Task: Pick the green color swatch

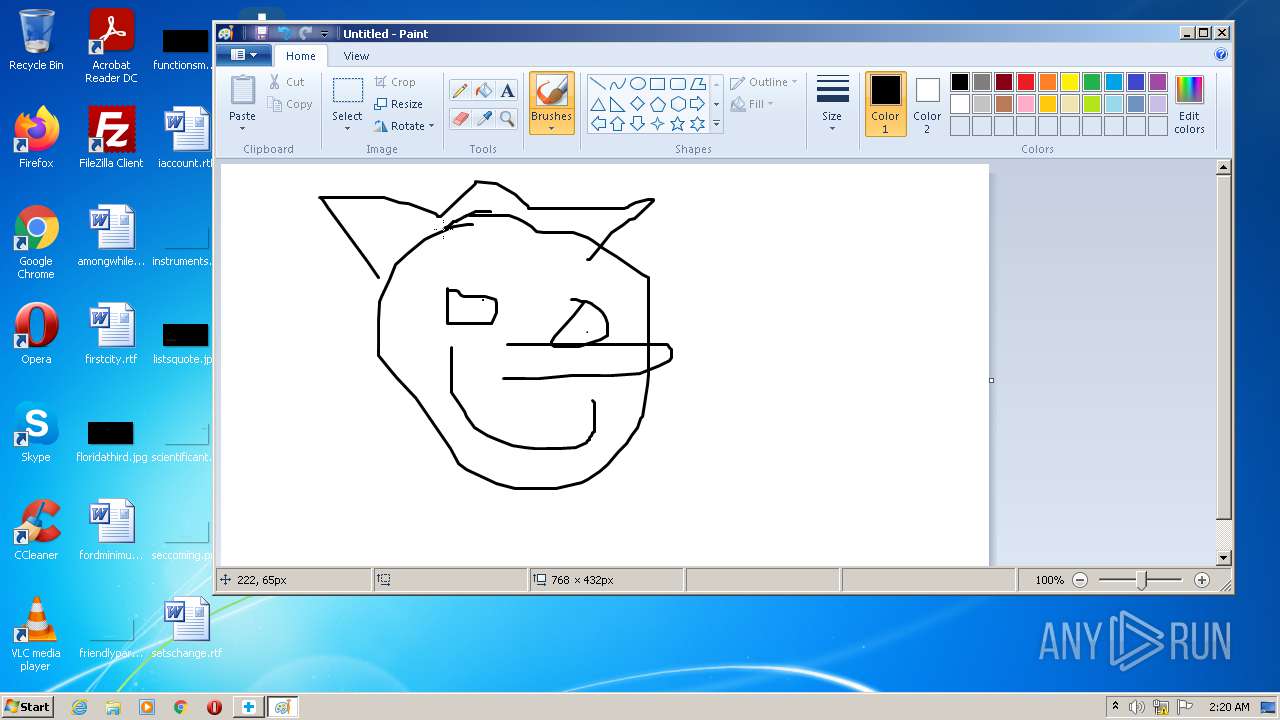Action: tap(1092, 82)
